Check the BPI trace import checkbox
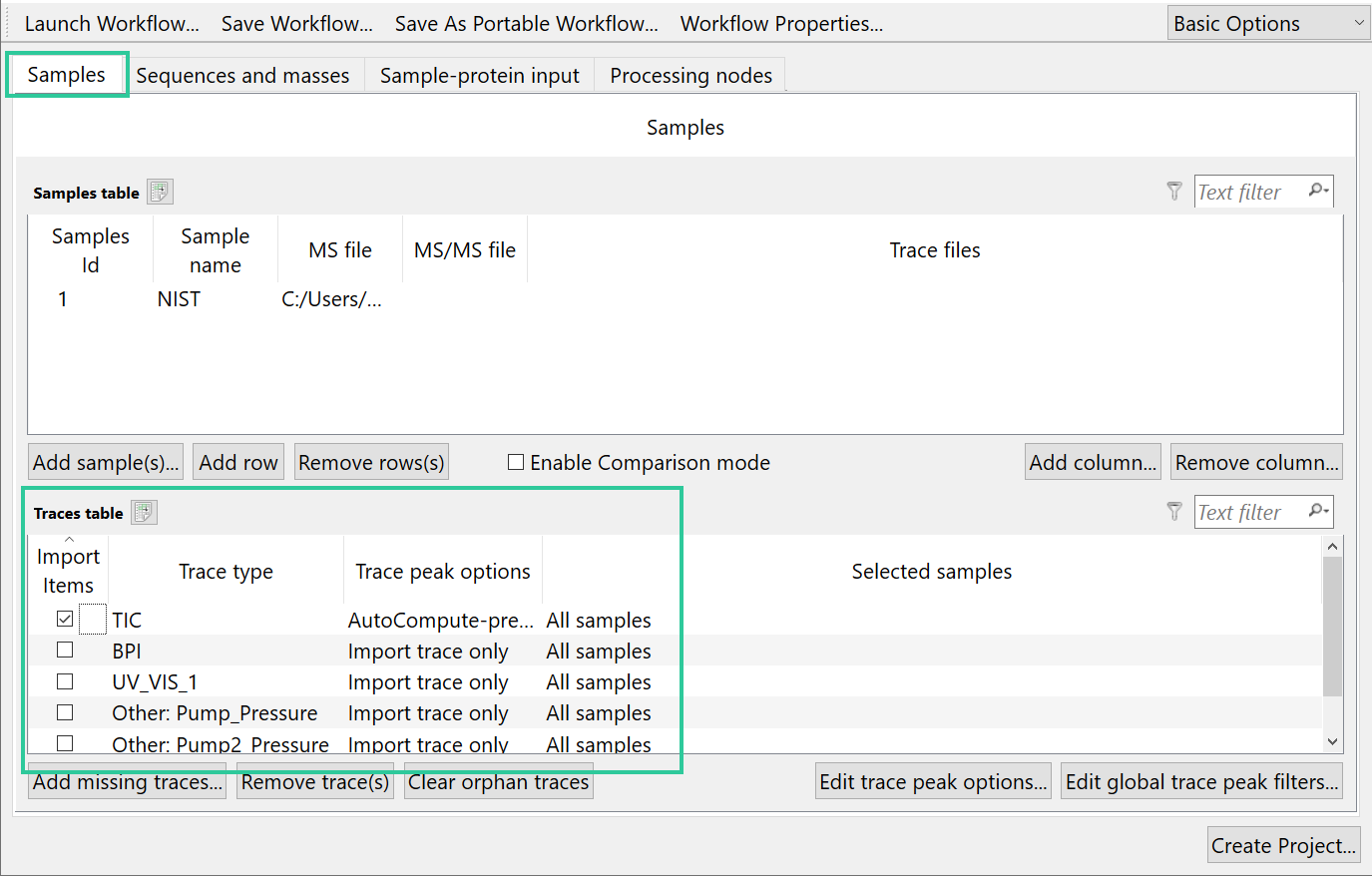The height and width of the screenshot is (876, 1372). click(65, 650)
